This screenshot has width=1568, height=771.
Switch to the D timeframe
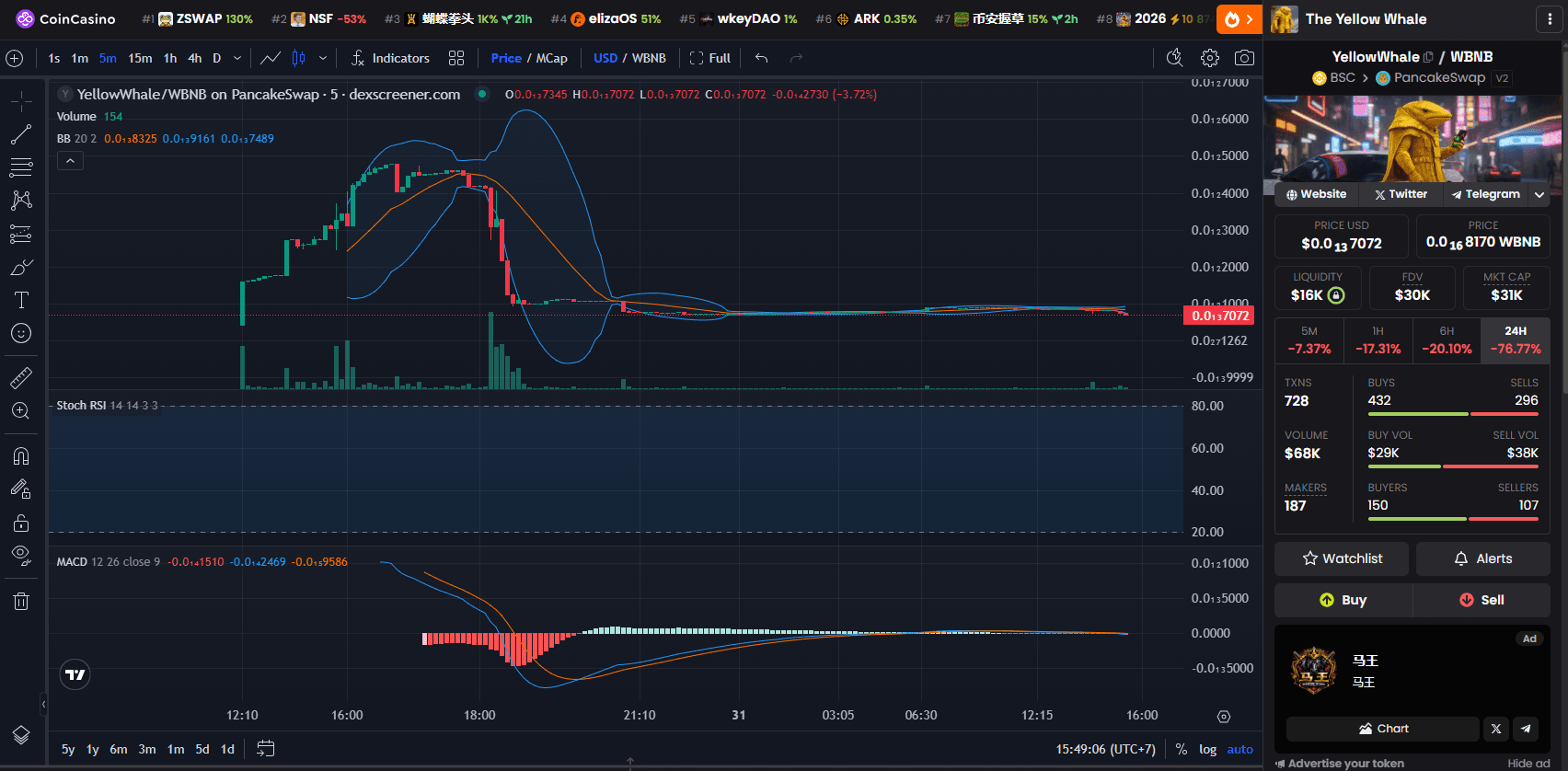[217, 58]
